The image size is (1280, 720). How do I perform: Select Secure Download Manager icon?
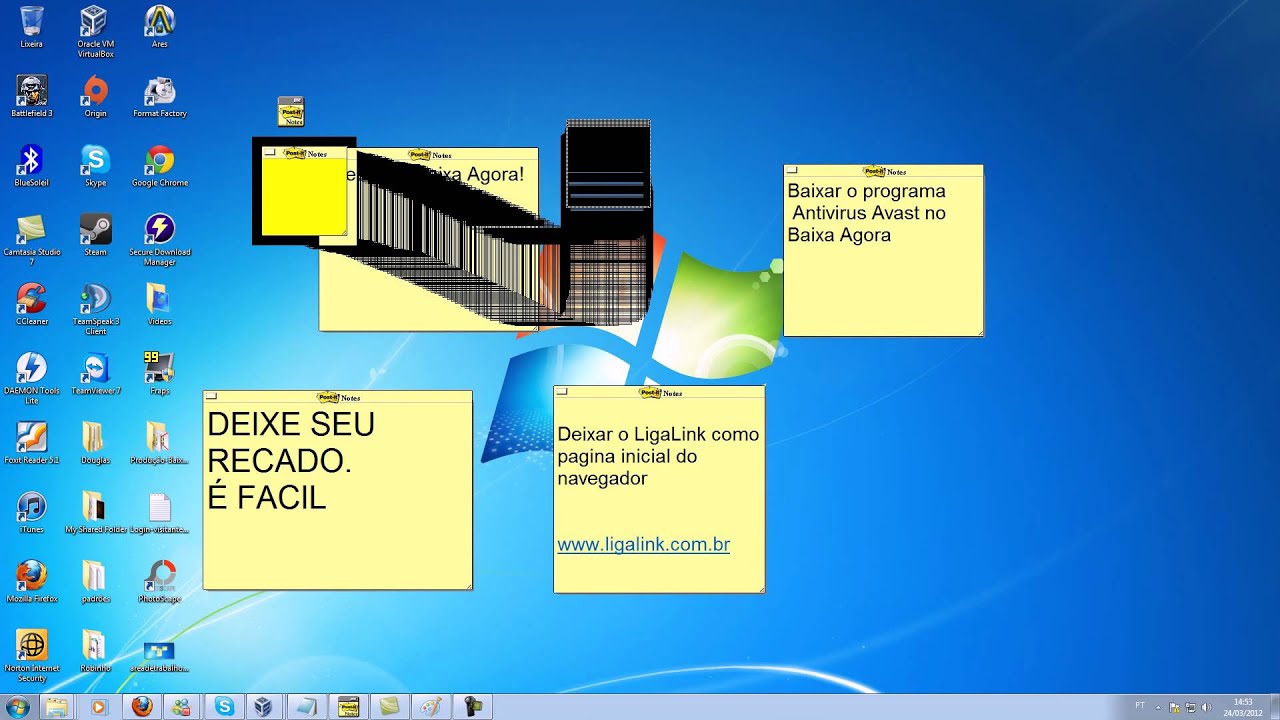[x=160, y=239]
